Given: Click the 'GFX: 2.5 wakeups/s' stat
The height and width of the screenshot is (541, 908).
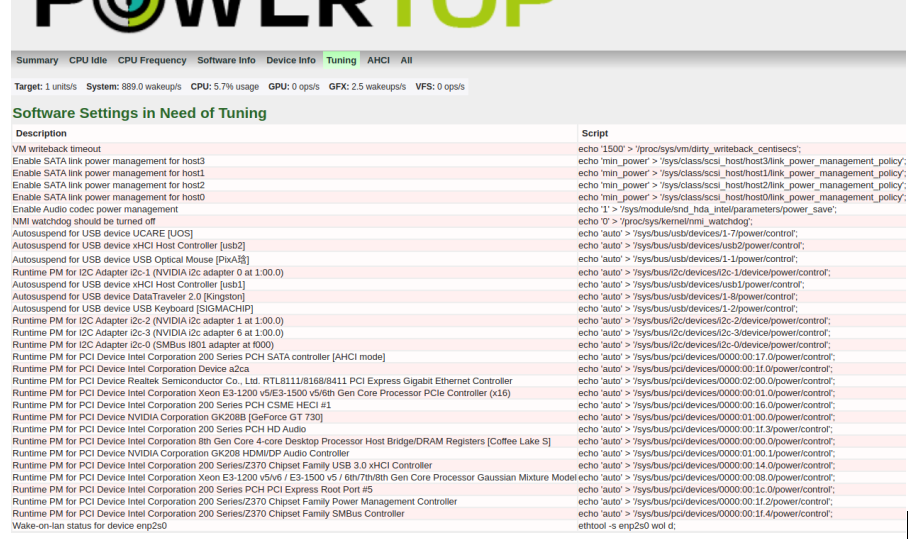Looking at the screenshot, I should point(367,87).
